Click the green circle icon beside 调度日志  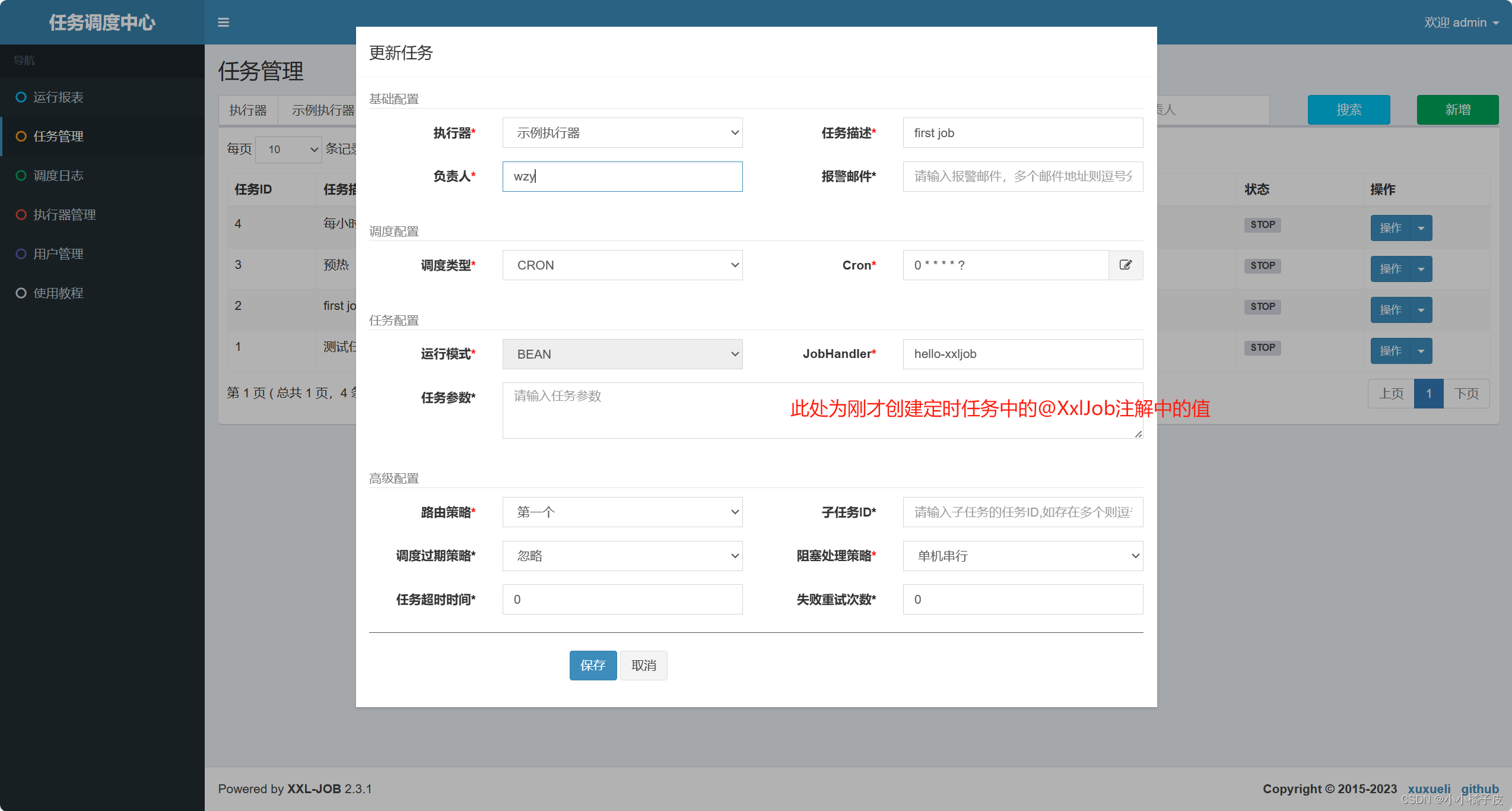21,175
